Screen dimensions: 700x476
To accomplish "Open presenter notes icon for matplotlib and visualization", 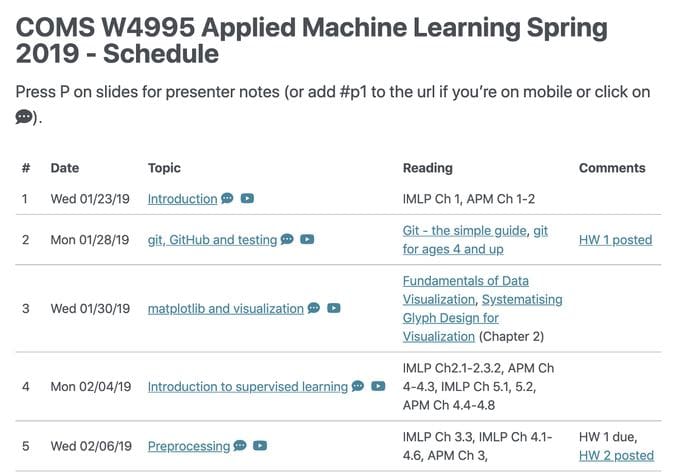I will (x=314, y=308).
